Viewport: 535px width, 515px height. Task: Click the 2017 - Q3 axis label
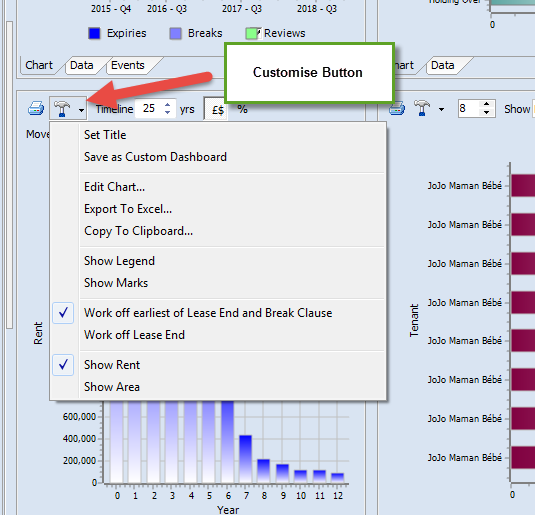242,9
